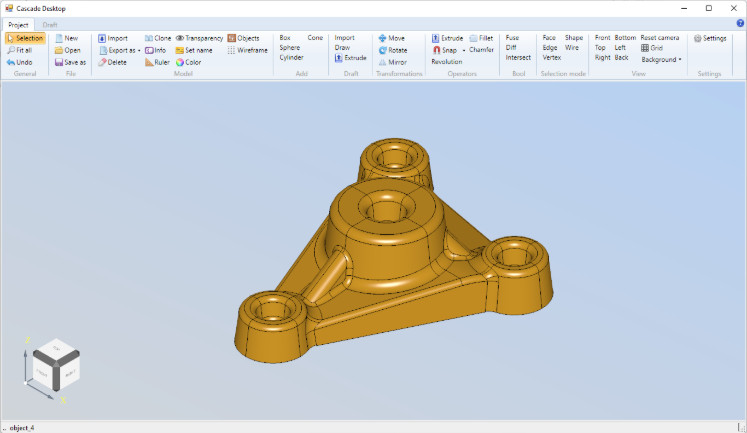The height and width of the screenshot is (433, 747).
Task: Add a Cylinder primitive
Action: 291,57
